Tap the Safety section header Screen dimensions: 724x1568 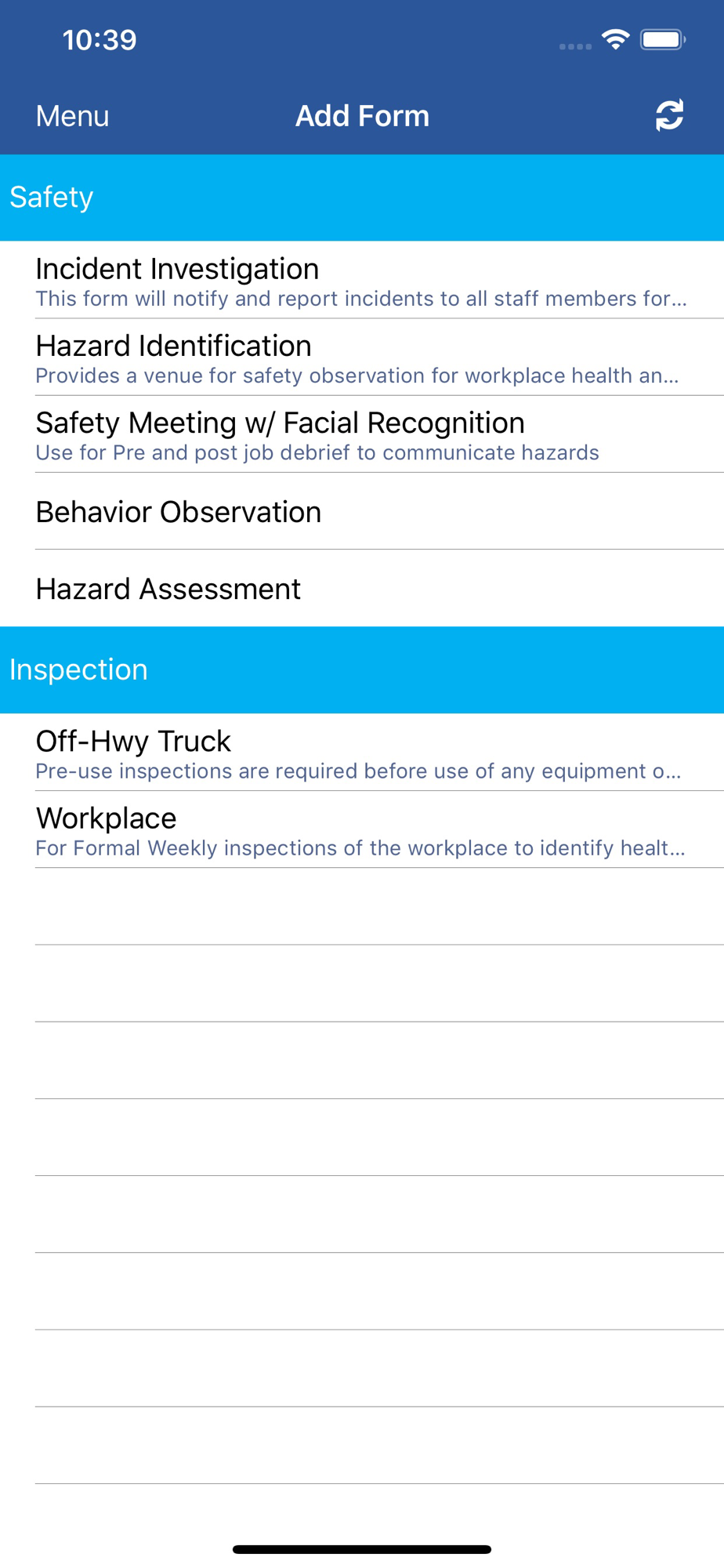362,198
